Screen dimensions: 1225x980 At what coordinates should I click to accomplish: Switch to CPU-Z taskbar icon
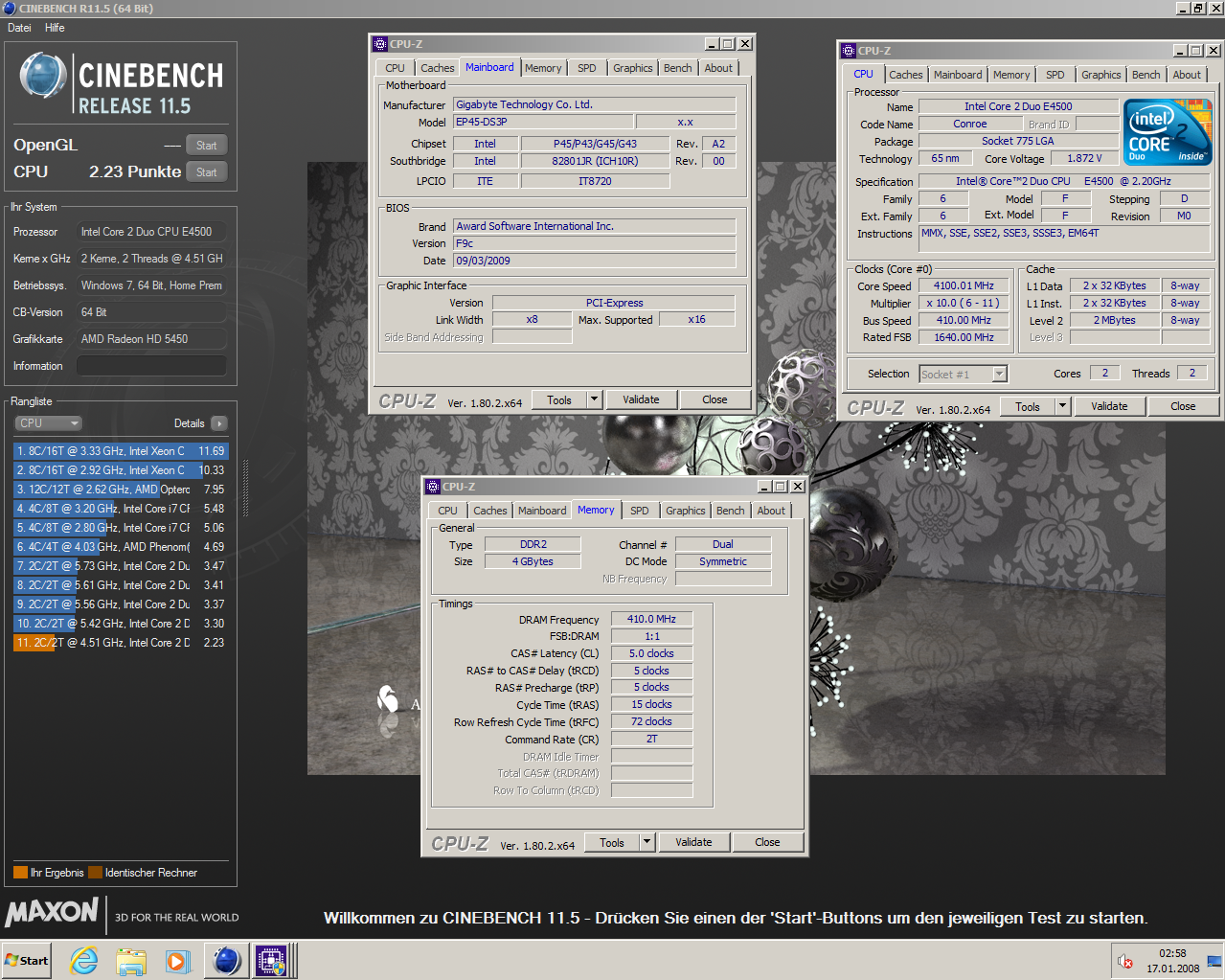pyautogui.click(x=271, y=961)
